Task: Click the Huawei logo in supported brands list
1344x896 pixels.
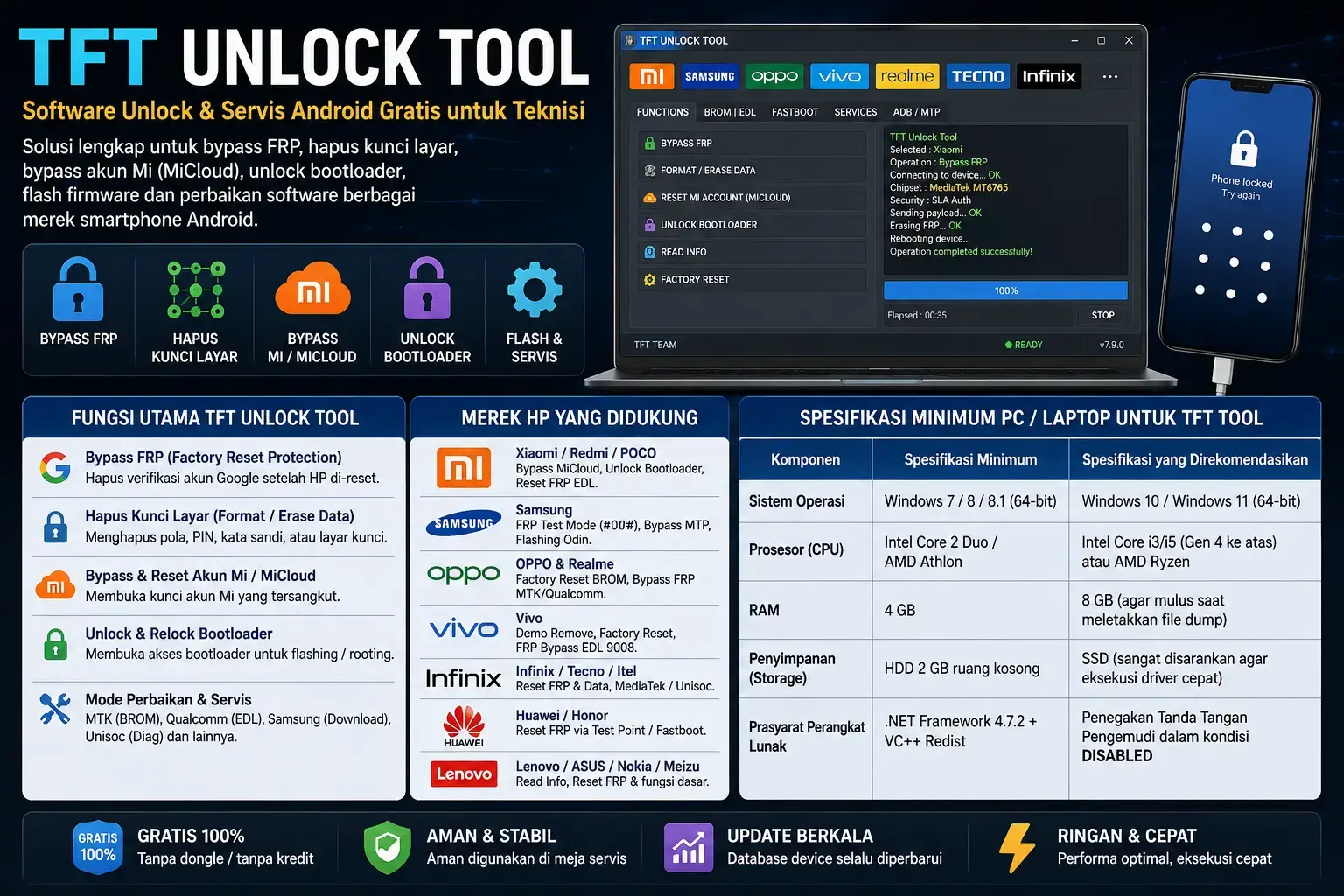Action: (x=464, y=727)
